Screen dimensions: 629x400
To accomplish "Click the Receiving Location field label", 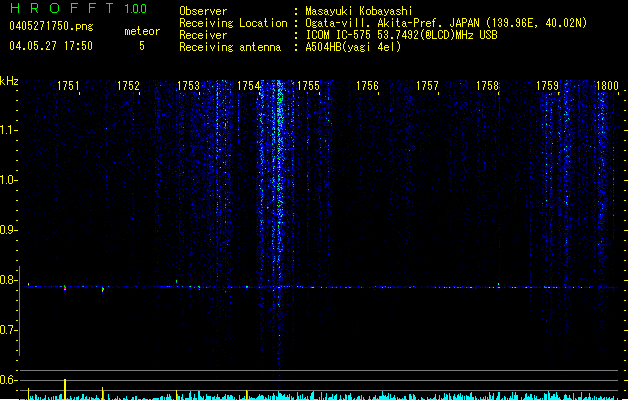I will pyautogui.click(x=233, y=23).
